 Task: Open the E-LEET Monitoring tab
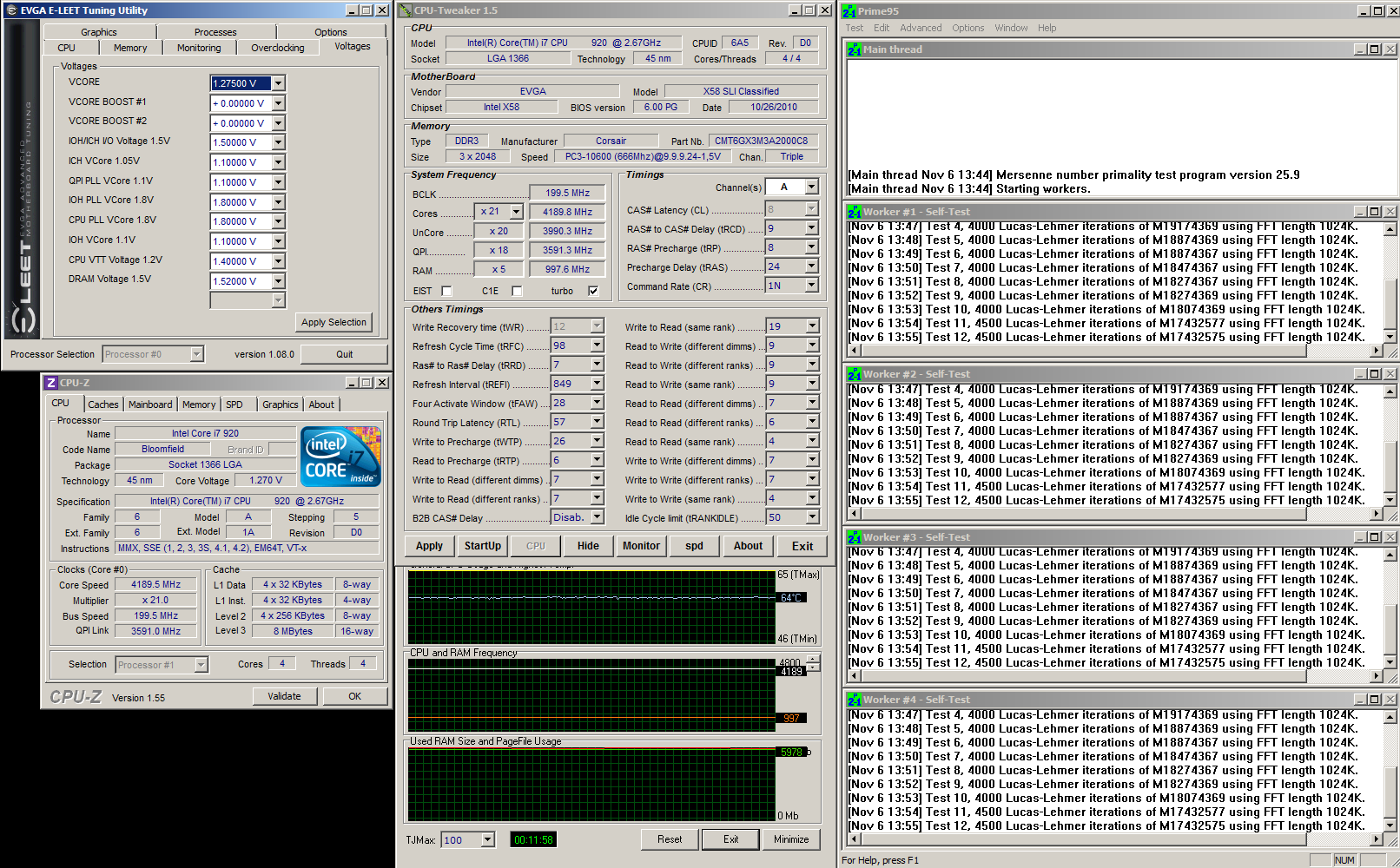pos(199,48)
